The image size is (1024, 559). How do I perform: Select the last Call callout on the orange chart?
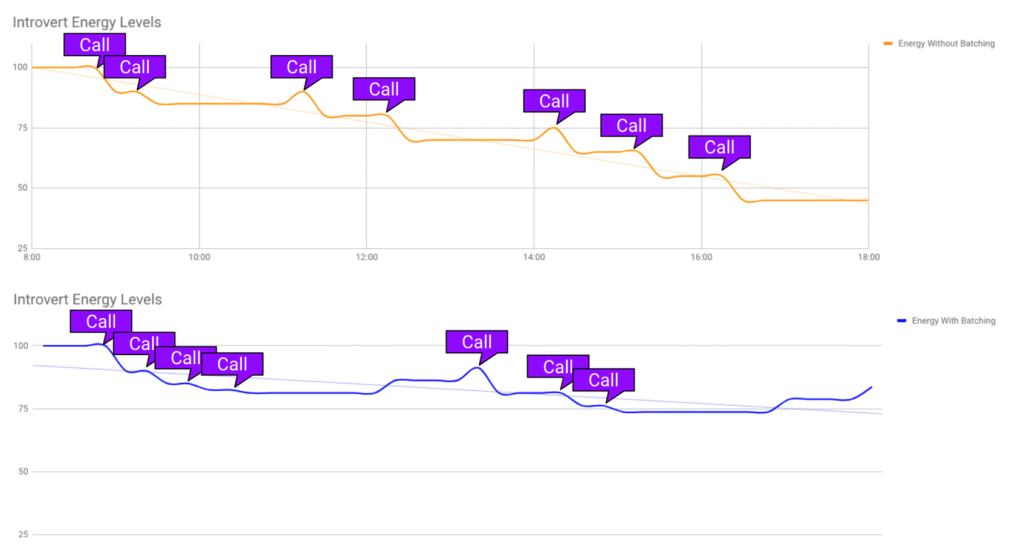(719, 148)
